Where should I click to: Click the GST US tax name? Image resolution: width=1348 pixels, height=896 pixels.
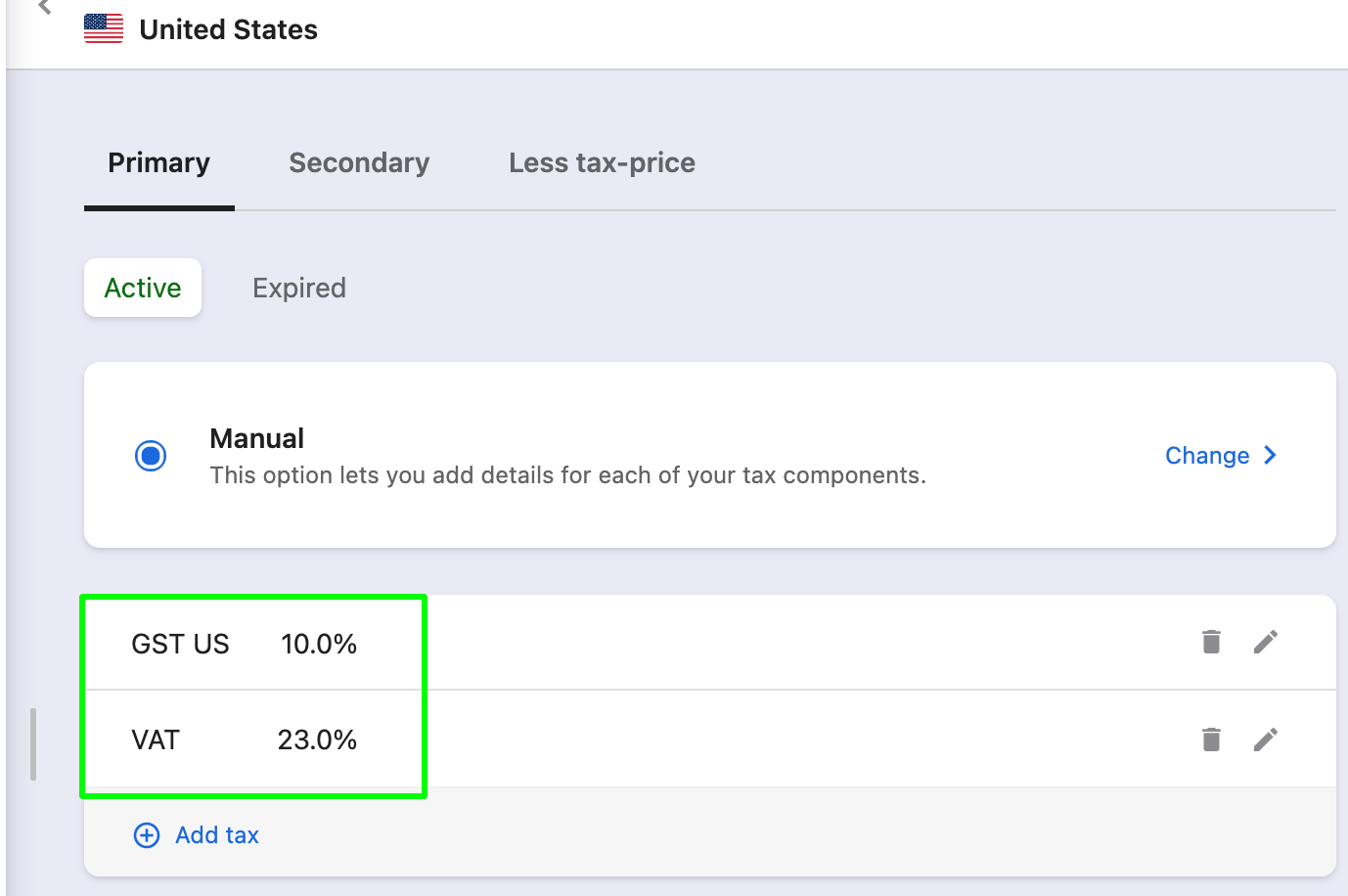pos(180,644)
